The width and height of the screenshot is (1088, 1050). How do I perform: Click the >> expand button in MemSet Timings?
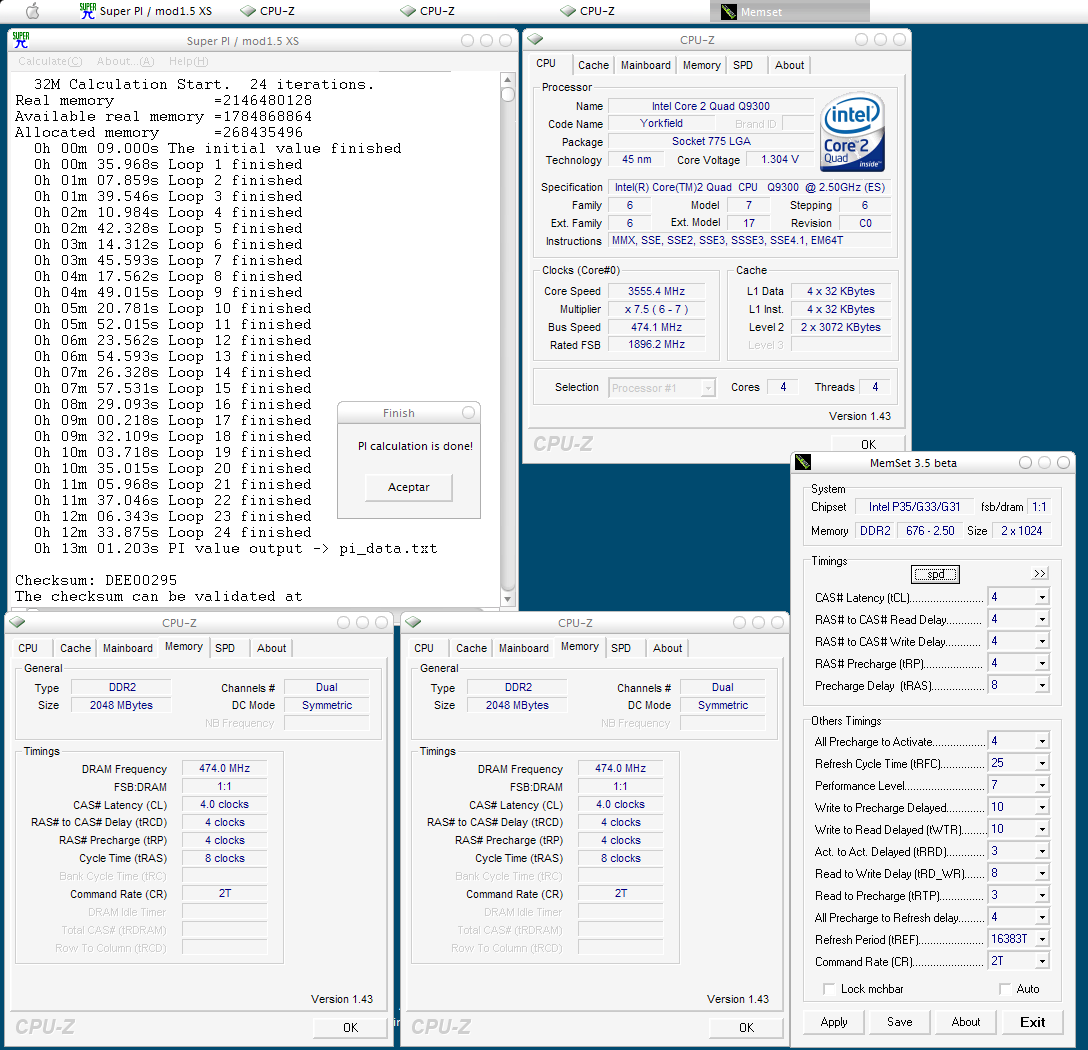[x=1039, y=573]
